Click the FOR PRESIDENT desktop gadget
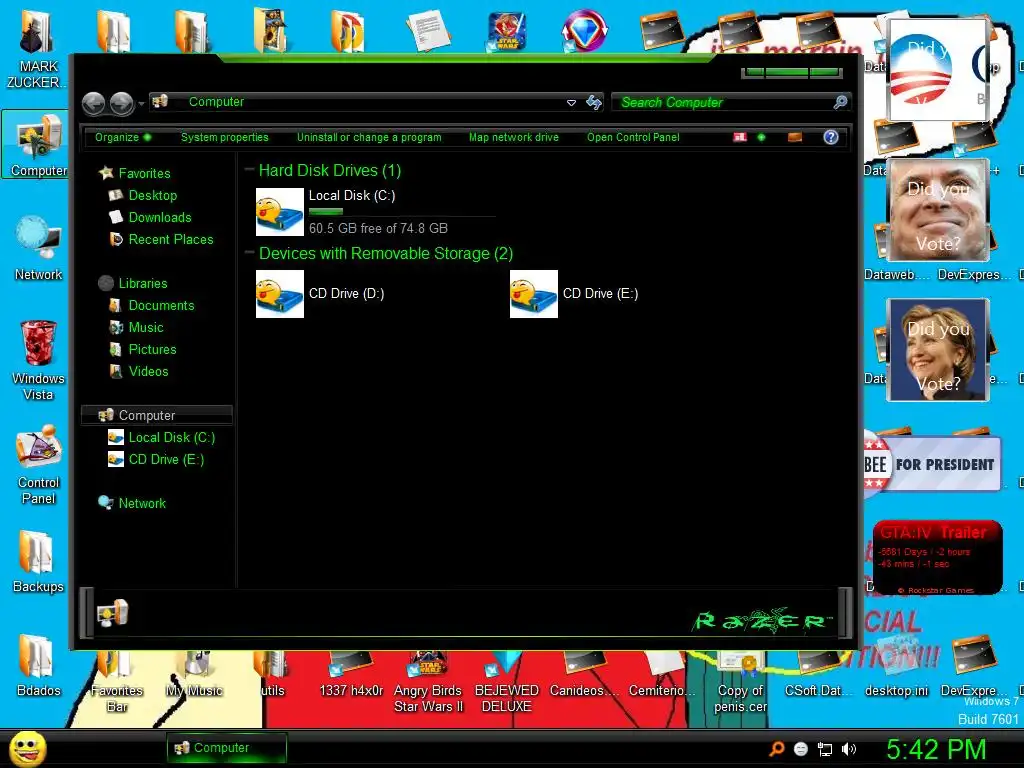 click(x=933, y=464)
